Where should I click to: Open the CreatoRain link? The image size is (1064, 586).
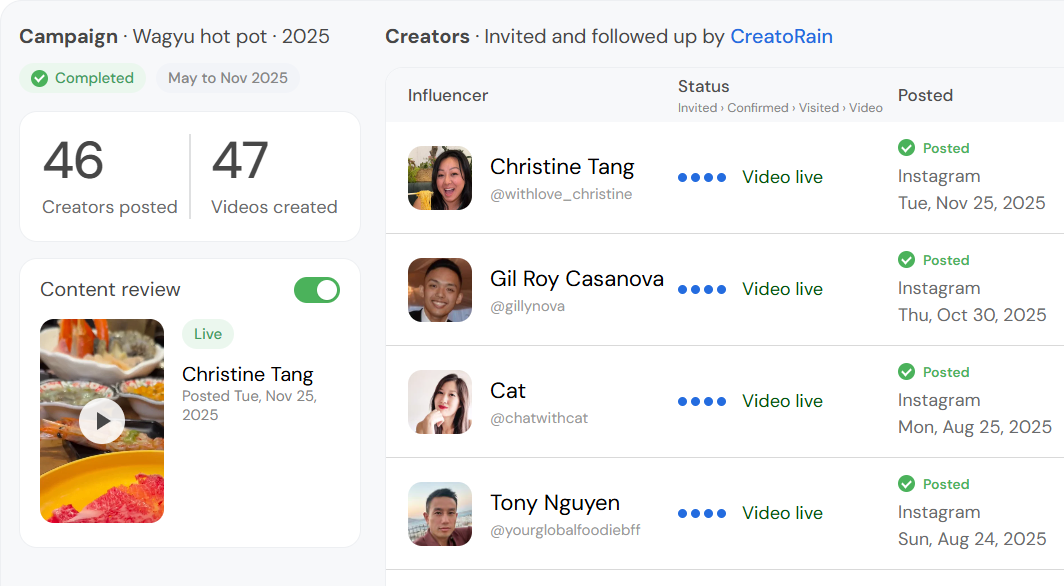click(x=781, y=37)
